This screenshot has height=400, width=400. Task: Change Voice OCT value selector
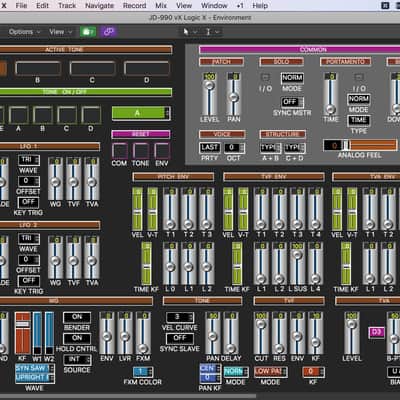click(234, 148)
